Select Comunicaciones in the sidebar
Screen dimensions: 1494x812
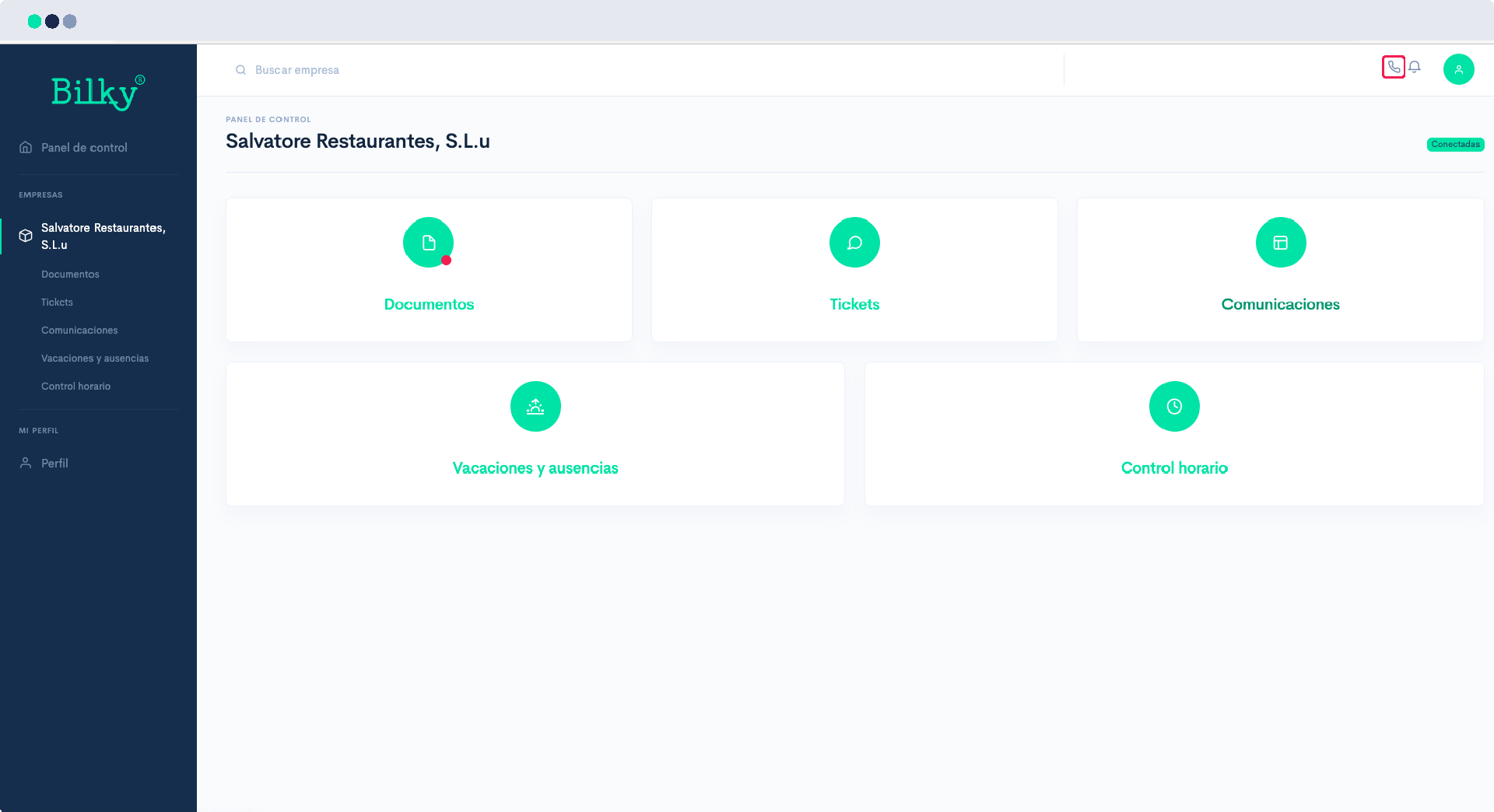click(79, 331)
